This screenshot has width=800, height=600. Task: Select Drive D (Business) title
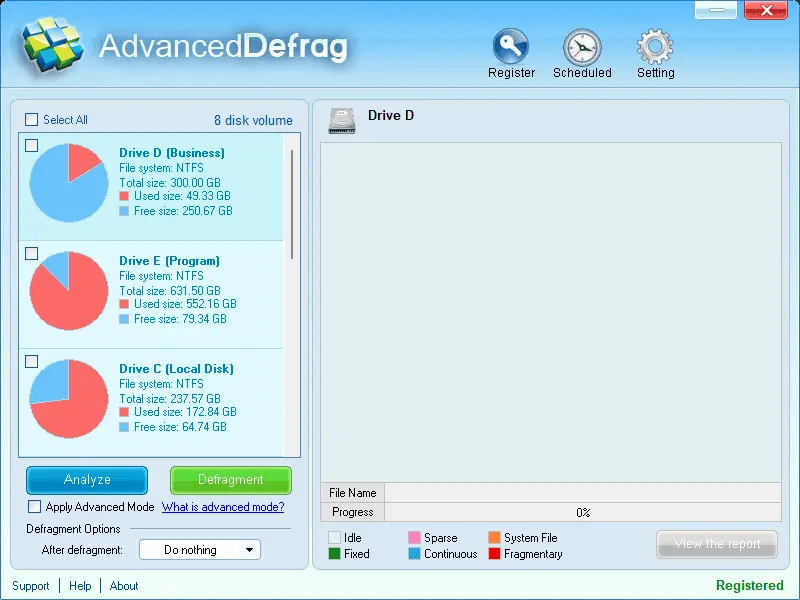tap(171, 153)
